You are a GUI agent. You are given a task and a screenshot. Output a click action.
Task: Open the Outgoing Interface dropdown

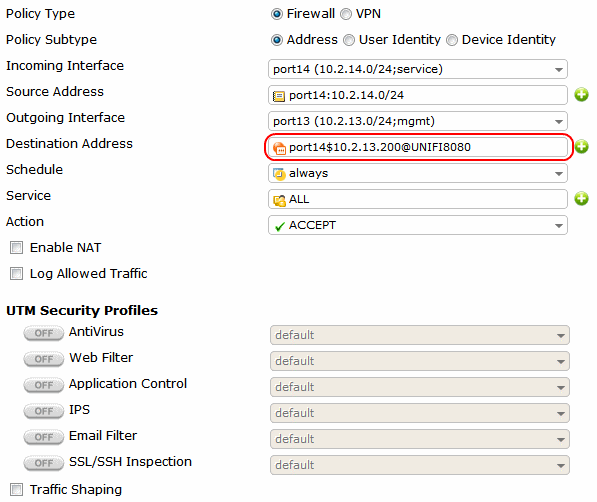[x=418, y=121]
